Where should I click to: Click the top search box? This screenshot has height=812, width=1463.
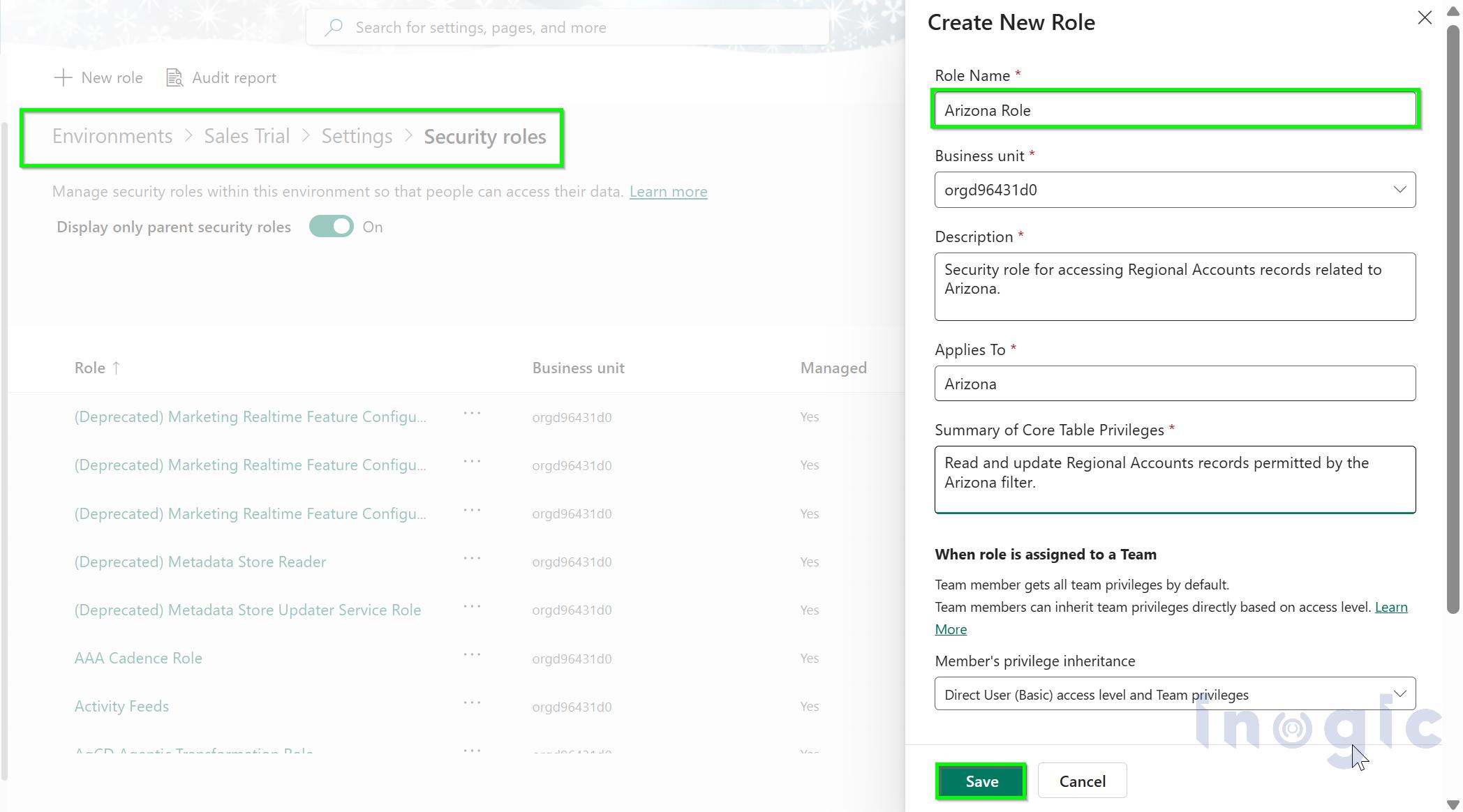[567, 27]
